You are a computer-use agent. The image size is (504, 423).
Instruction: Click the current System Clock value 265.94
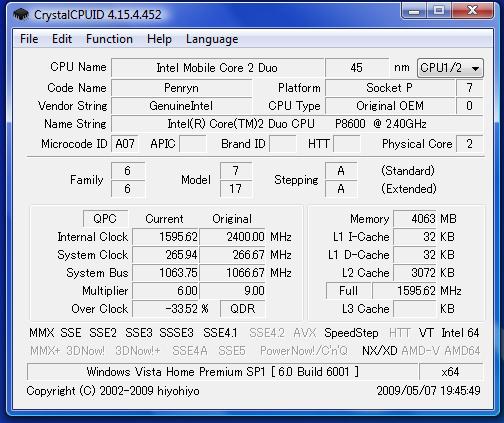166,255
